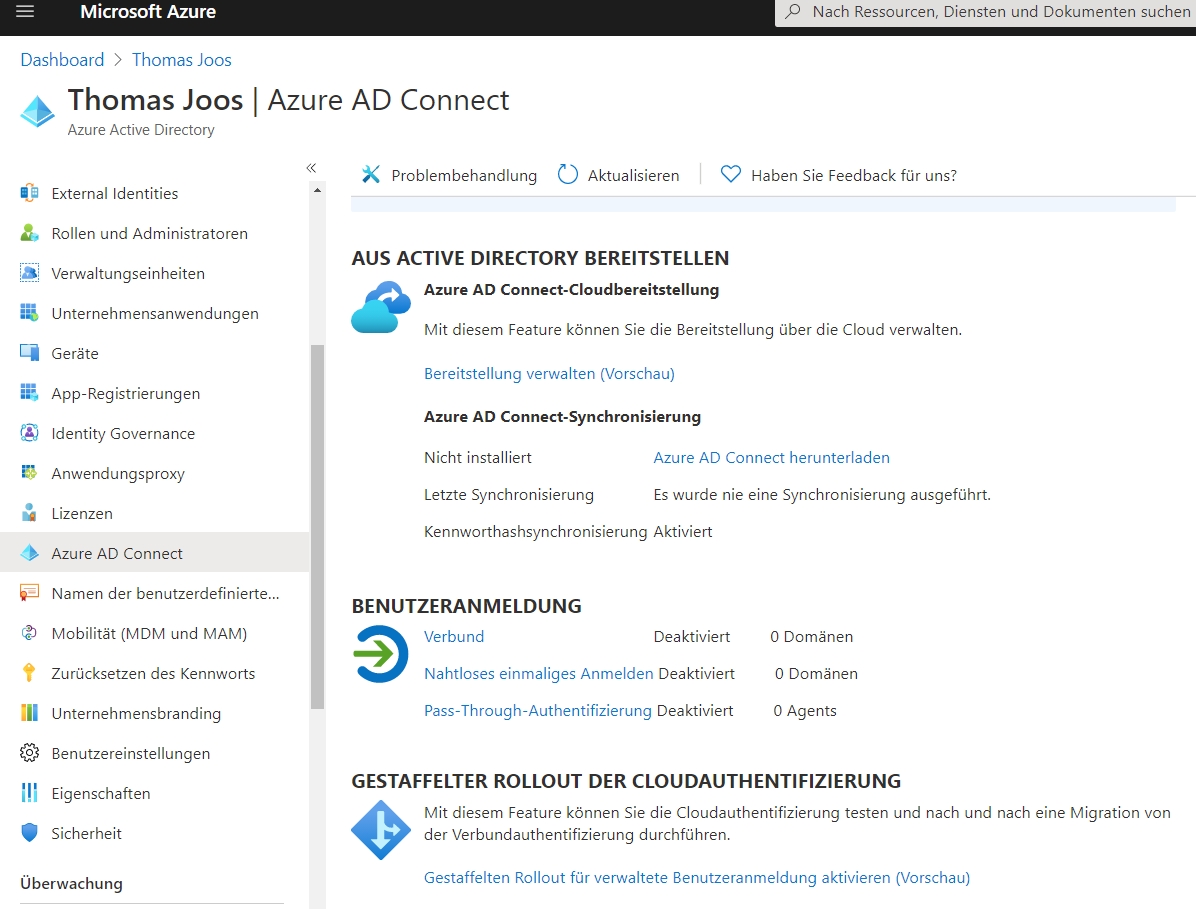Click the Unternehmensanwendungen icon
This screenshot has width=1196, height=909.
tap(29, 313)
